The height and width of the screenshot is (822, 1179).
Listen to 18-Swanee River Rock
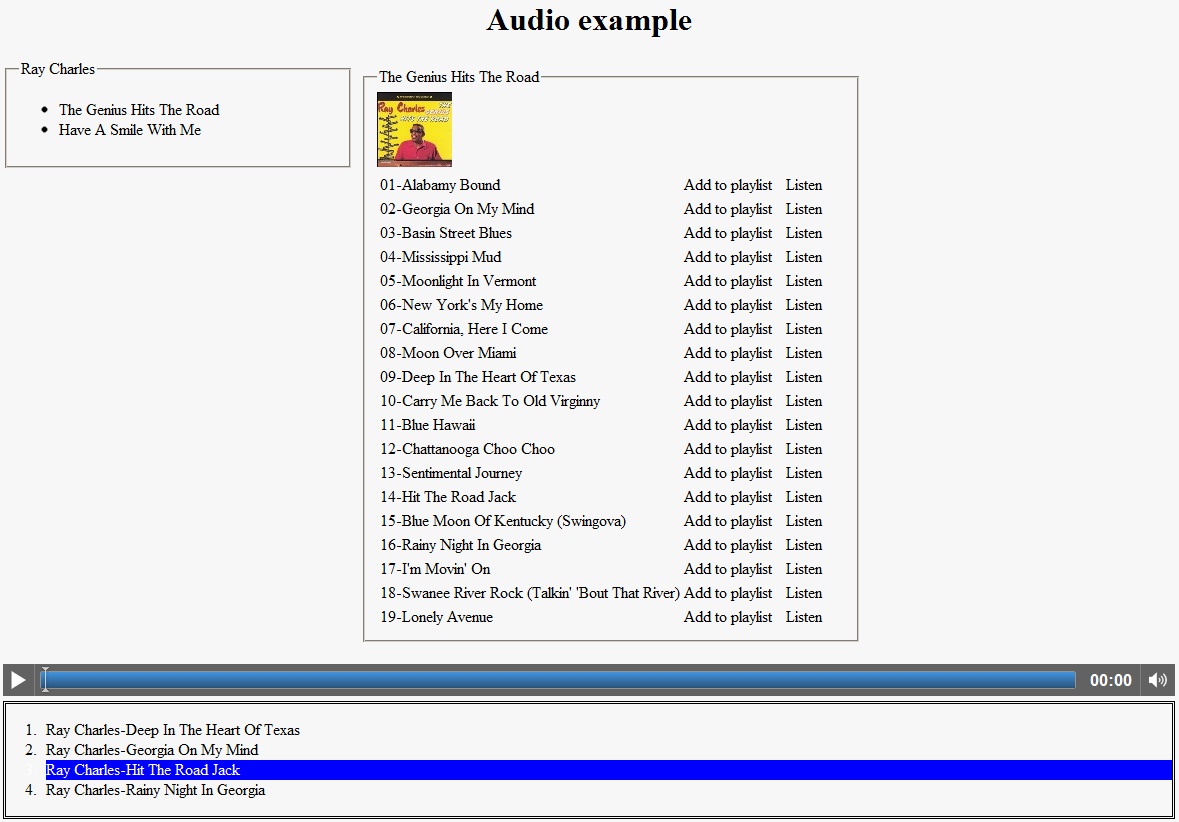pyautogui.click(x=804, y=594)
